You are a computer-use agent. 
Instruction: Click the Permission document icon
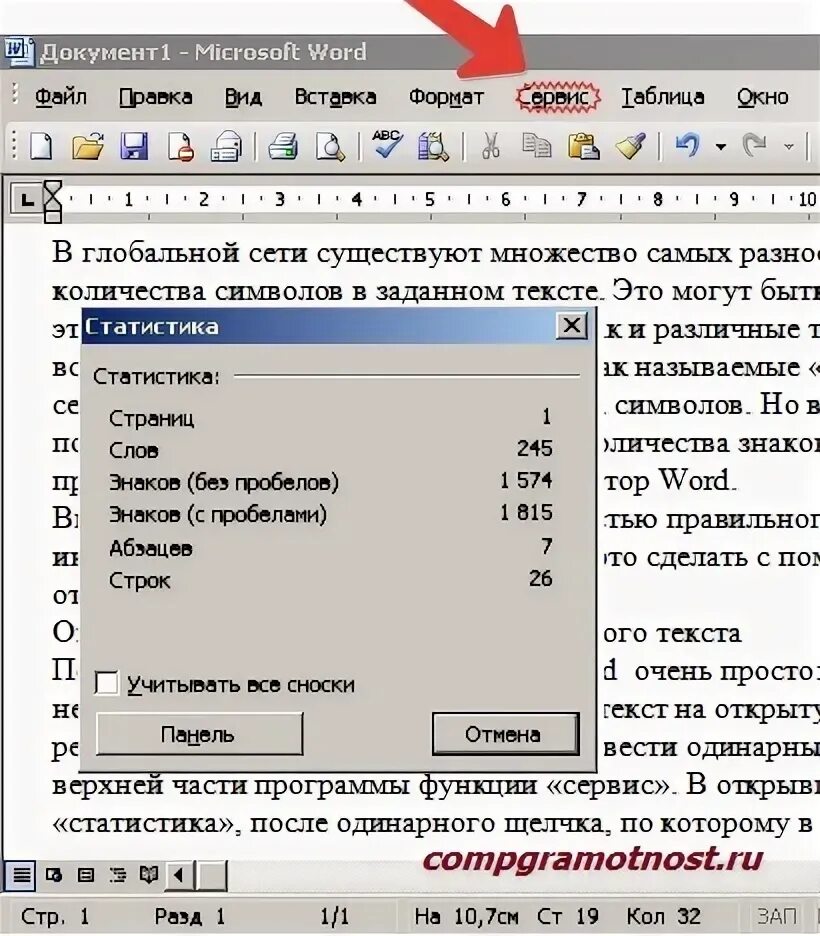coord(180,146)
